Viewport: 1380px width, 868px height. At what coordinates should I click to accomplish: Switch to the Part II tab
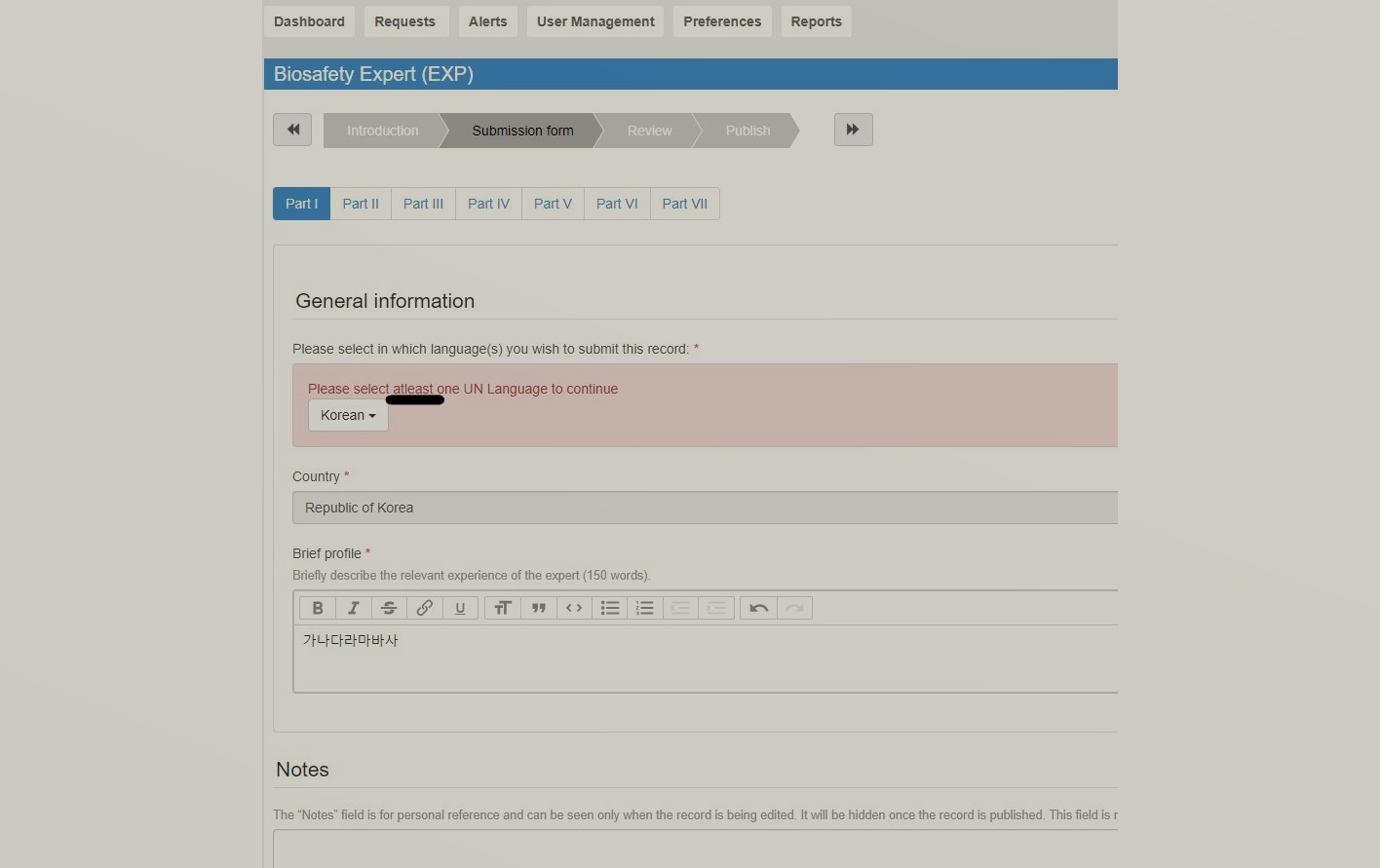click(x=361, y=204)
